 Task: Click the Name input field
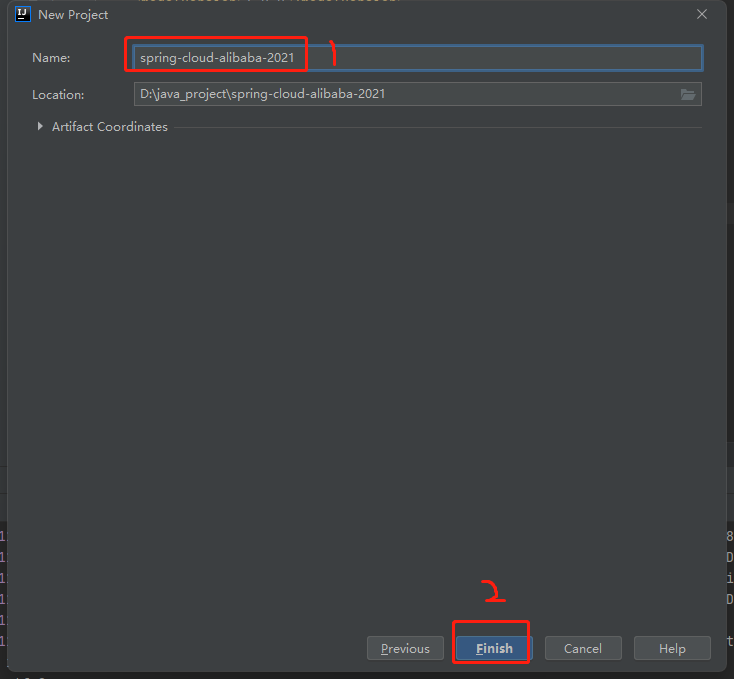(418, 58)
